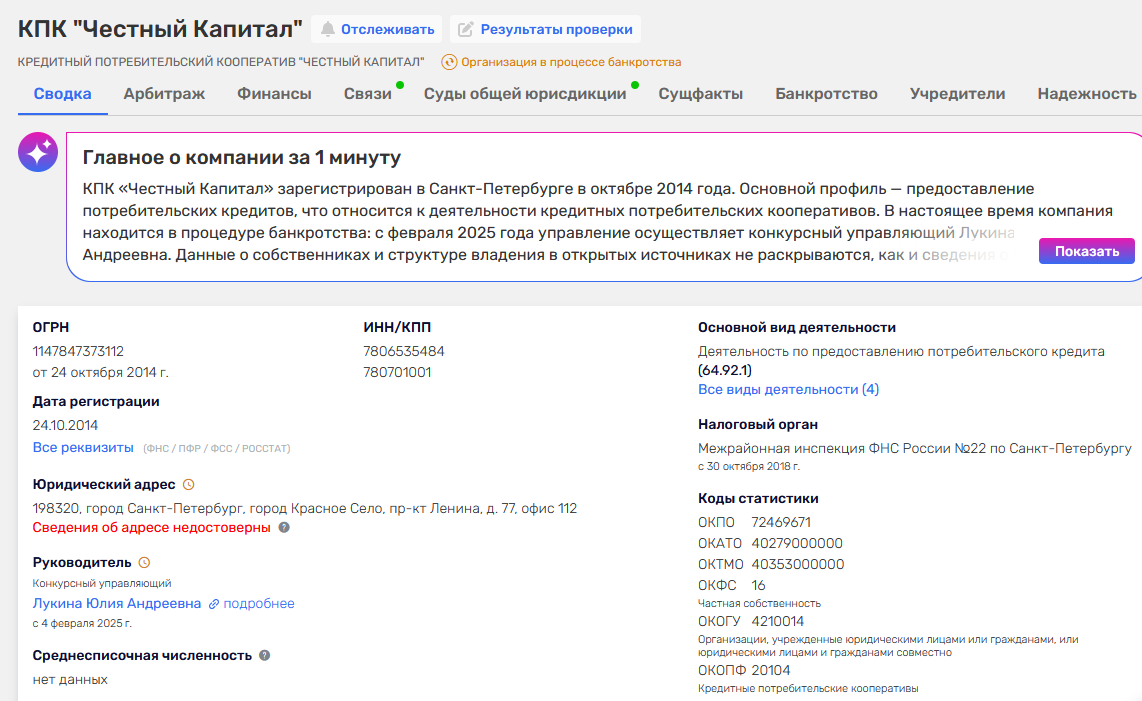Open the Все реквизиты link
Viewport: 1142px width, 701px height.
83,447
